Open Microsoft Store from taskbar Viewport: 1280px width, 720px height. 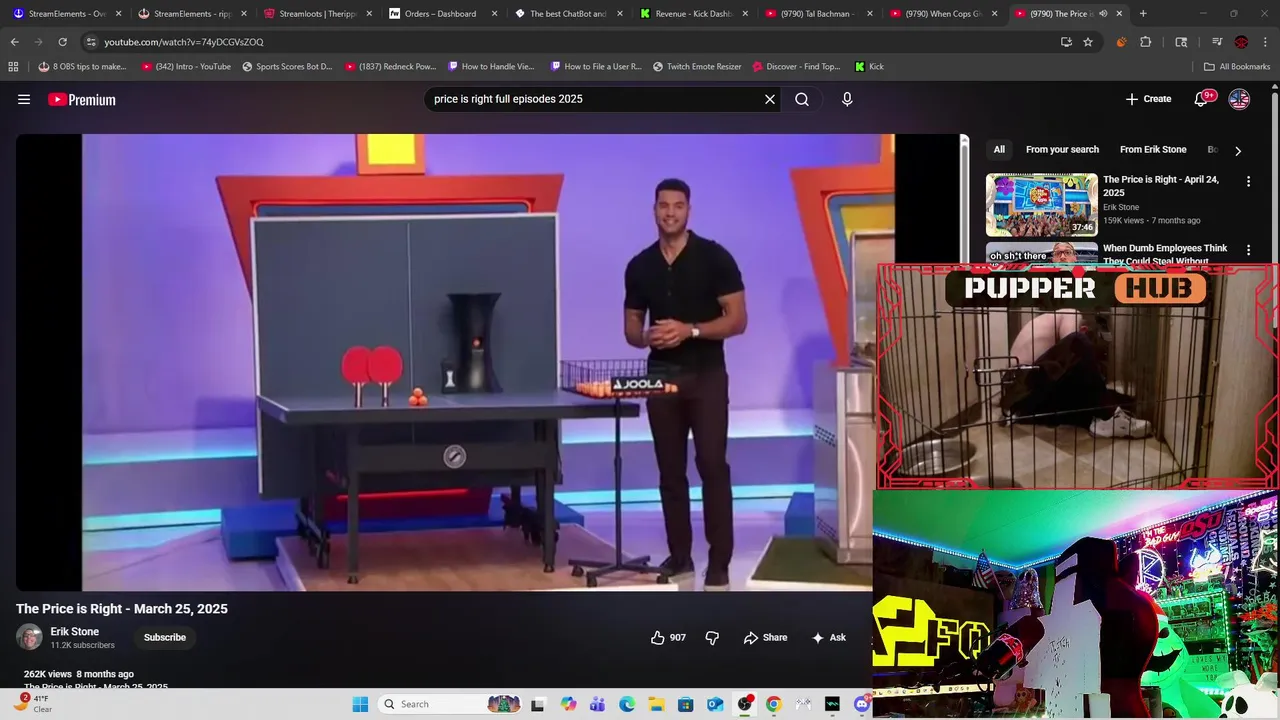(x=686, y=704)
